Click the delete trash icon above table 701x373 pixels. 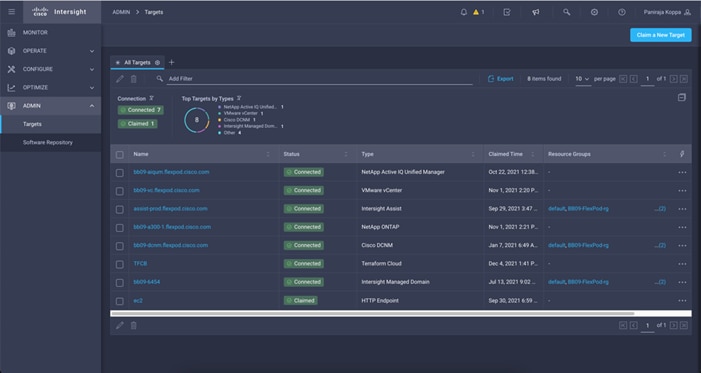[x=134, y=79]
